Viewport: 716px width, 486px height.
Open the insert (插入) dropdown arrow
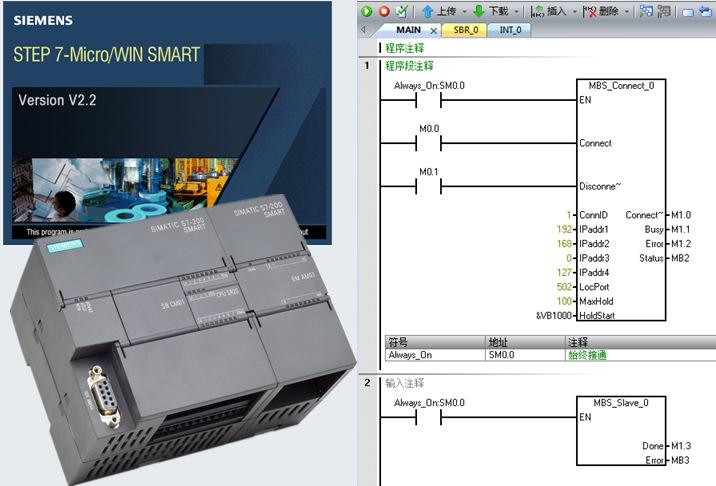[574, 12]
